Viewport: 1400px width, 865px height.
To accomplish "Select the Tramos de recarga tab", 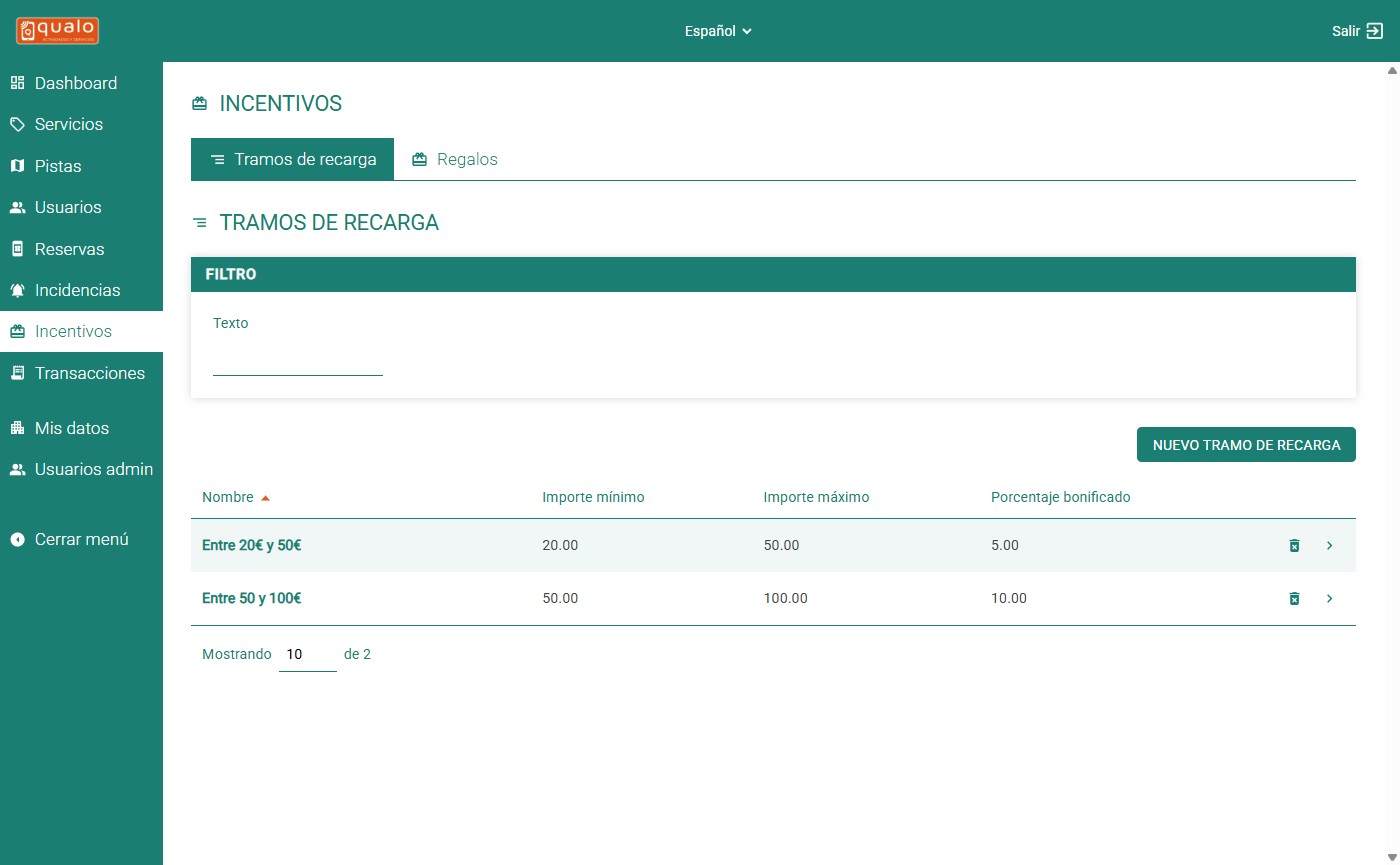I will [x=293, y=160].
